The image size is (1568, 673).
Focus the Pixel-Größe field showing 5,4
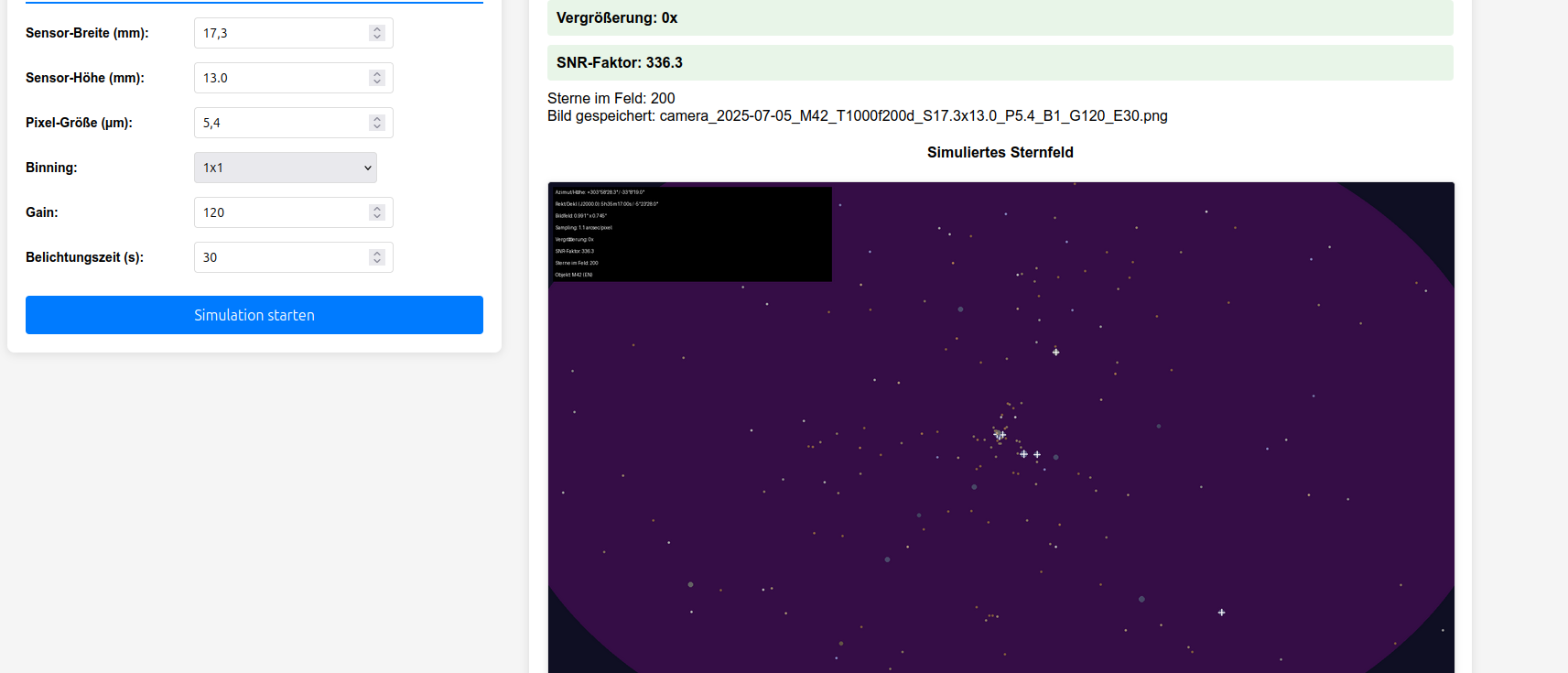click(294, 123)
